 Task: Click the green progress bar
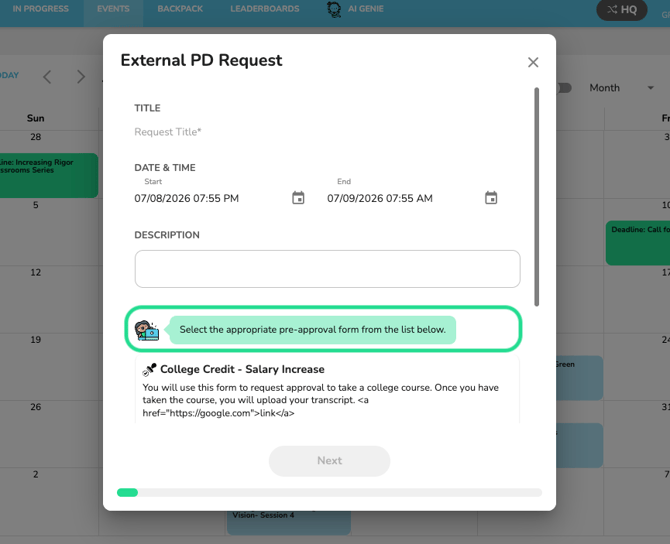pyautogui.click(x=127, y=493)
